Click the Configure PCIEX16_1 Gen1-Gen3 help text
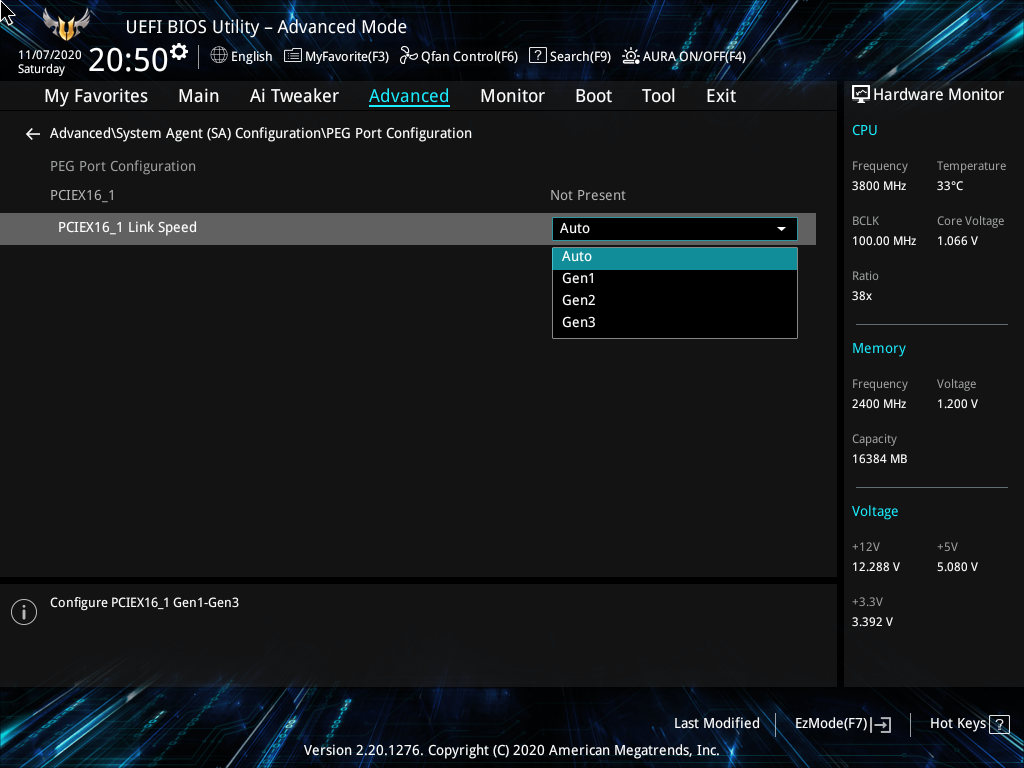The height and width of the screenshot is (768, 1024). [x=144, y=603]
